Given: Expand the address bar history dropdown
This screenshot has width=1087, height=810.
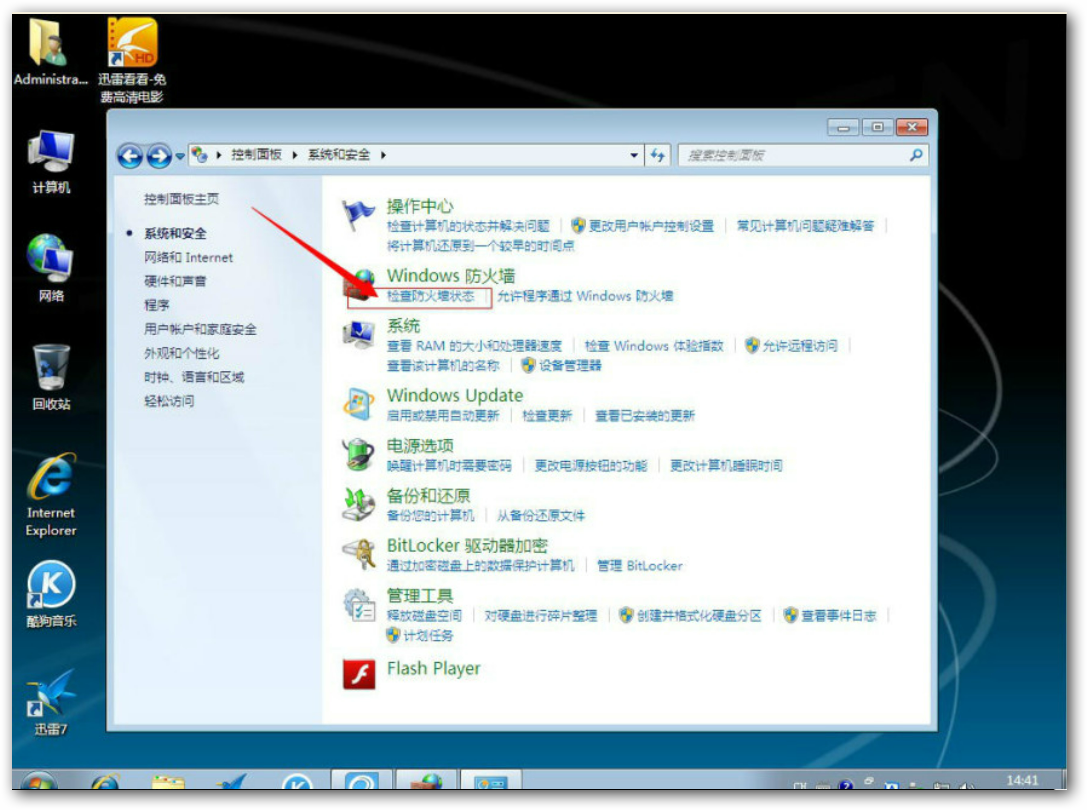Looking at the screenshot, I should point(634,155).
